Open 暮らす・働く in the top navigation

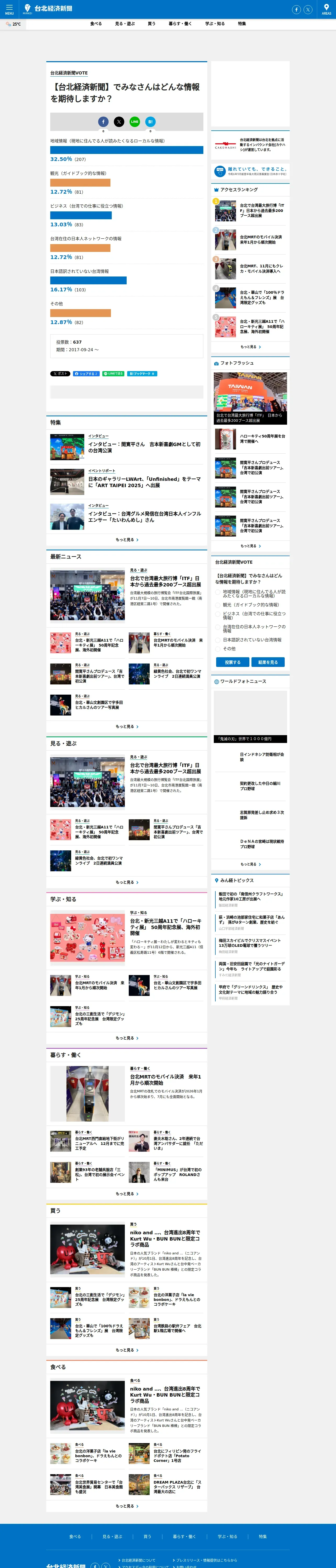(x=181, y=24)
